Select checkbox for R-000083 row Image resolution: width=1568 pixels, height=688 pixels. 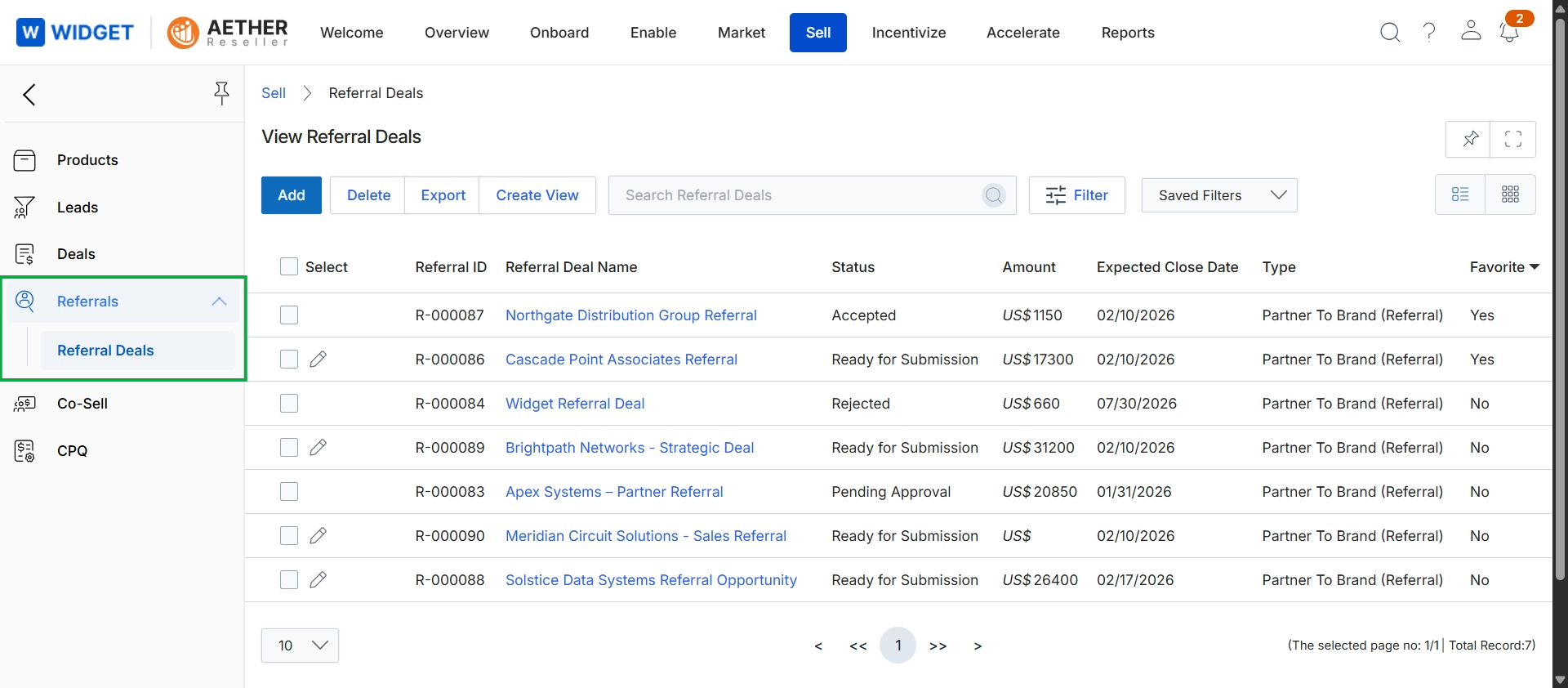pos(289,492)
